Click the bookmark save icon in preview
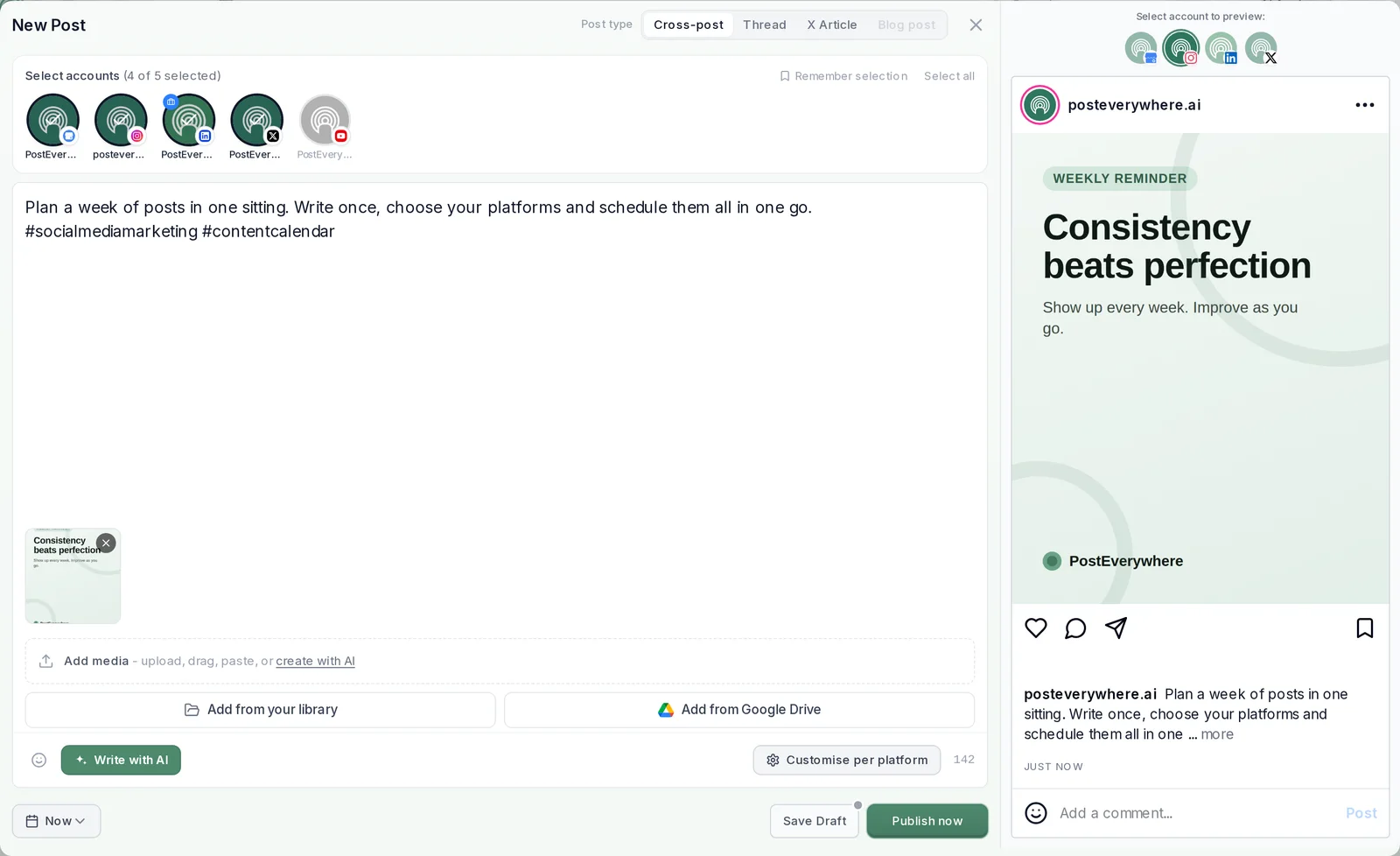Image resolution: width=1400 pixels, height=856 pixels. (1365, 628)
